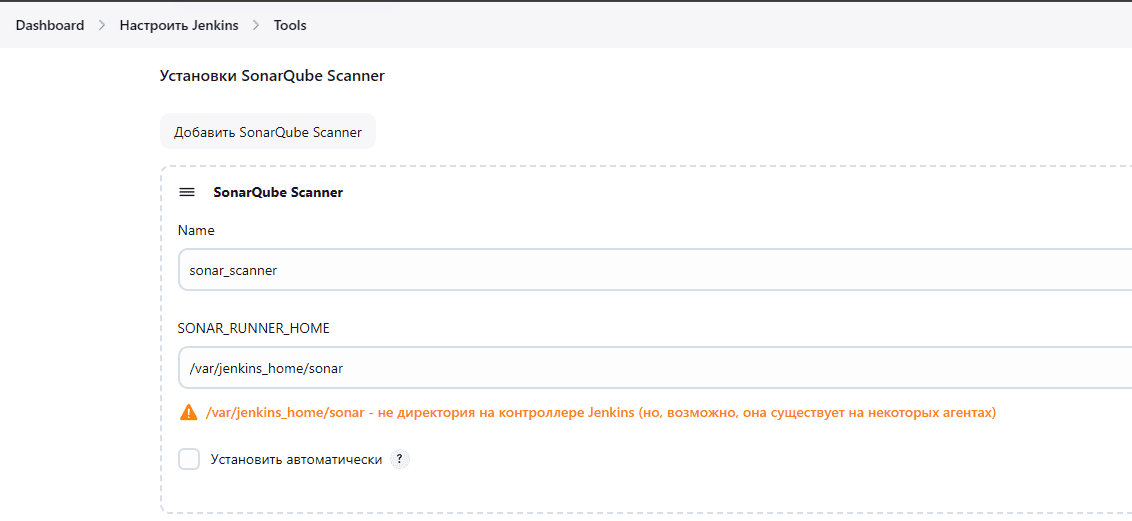Click the SONAR_RUNNER_HOME label
The height and width of the screenshot is (521, 1132).
[x=254, y=328]
